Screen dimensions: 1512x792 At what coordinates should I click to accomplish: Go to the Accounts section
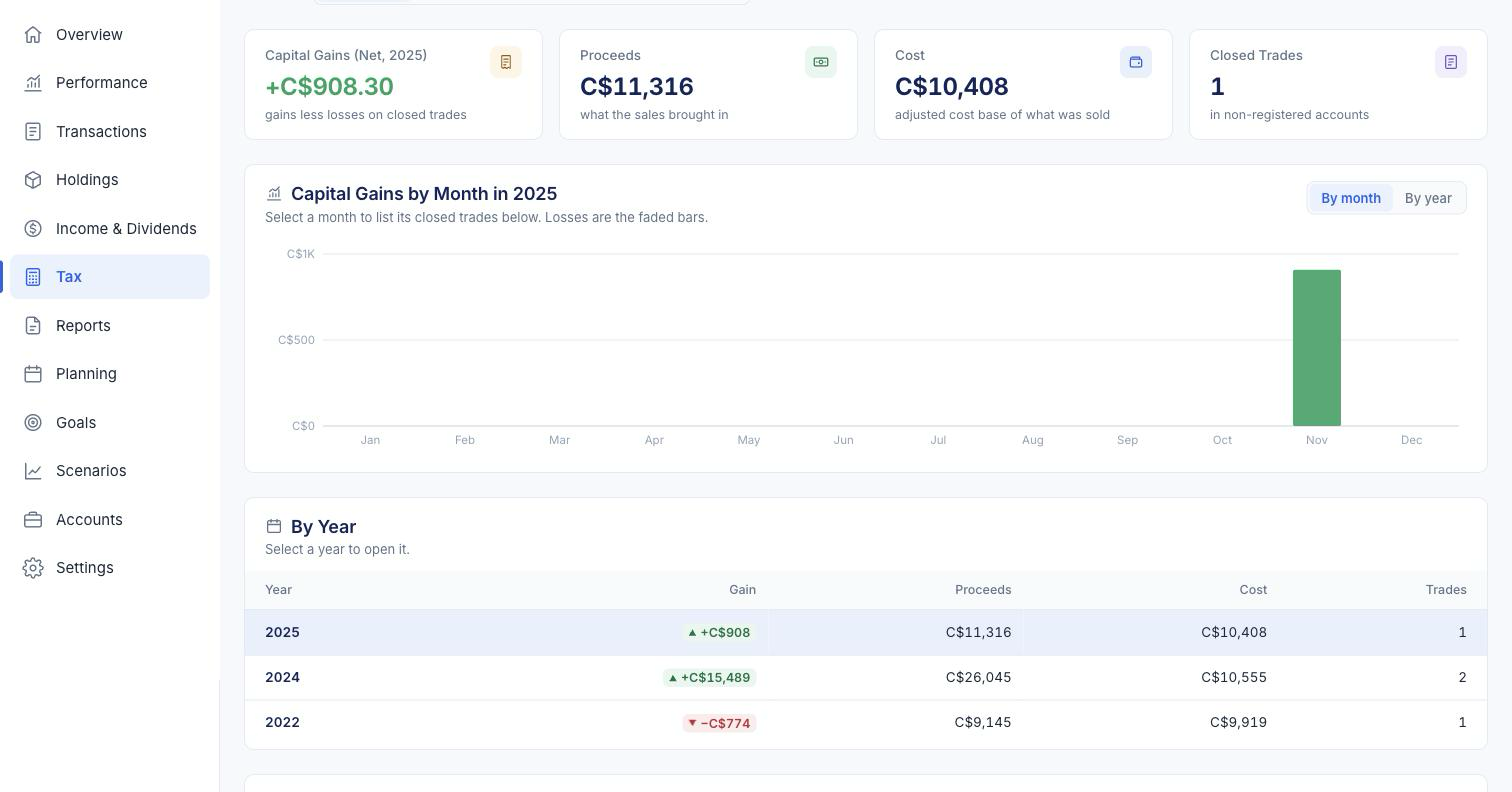click(x=110, y=520)
